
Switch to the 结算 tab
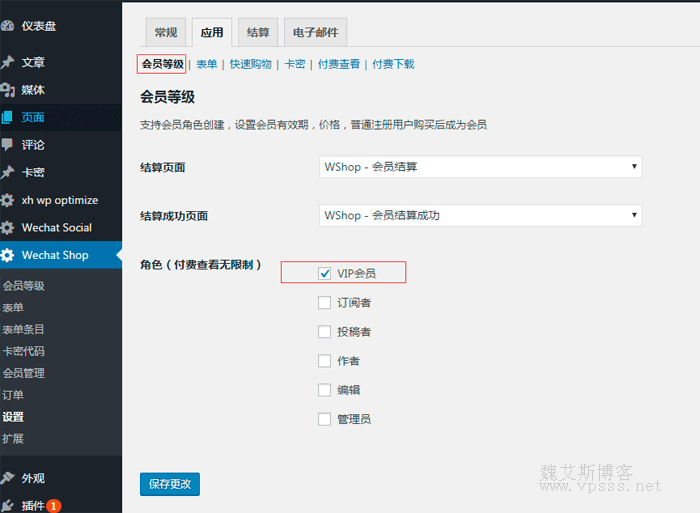pyautogui.click(x=258, y=33)
